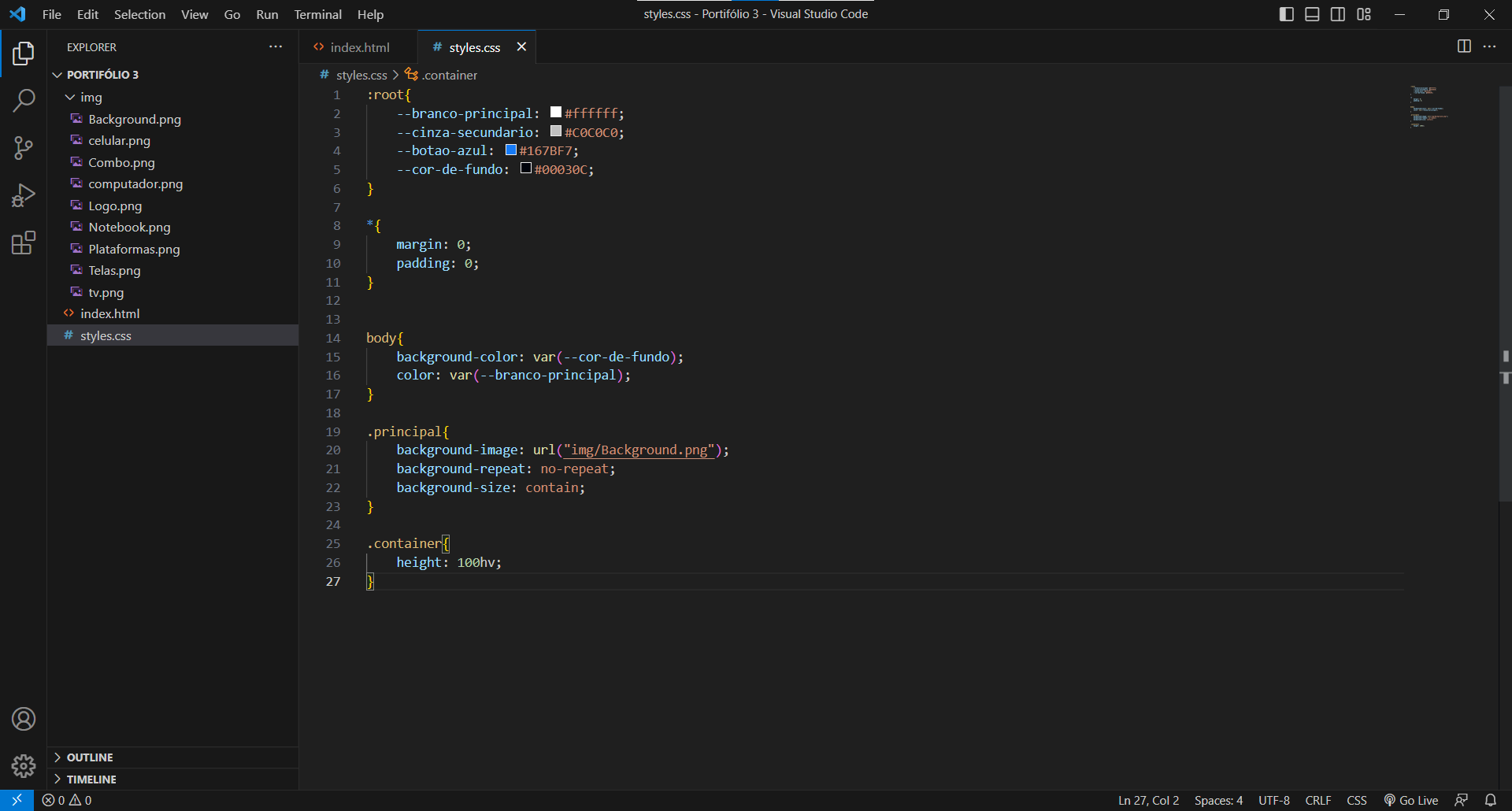Open Background.png in explorer

tap(172, 119)
